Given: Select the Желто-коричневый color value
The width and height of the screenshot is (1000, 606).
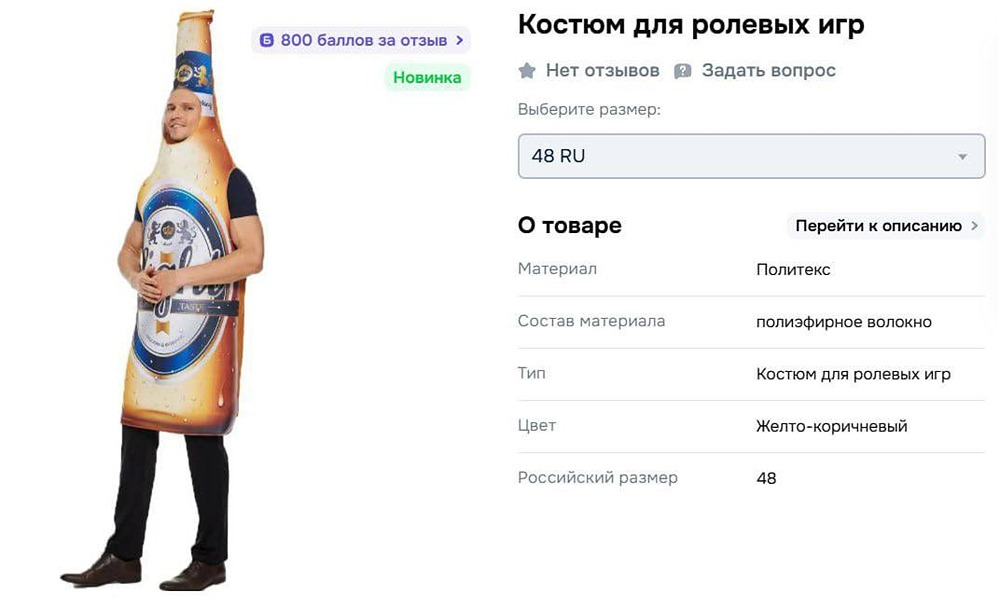Looking at the screenshot, I should (x=831, y=426).
